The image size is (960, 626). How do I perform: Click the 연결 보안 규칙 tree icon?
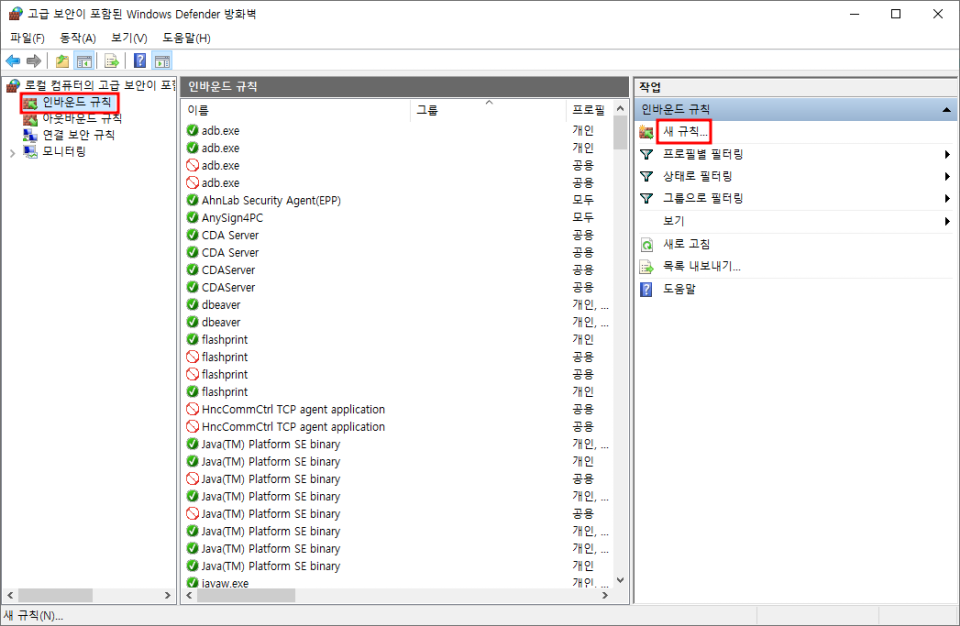coord(30,135)
